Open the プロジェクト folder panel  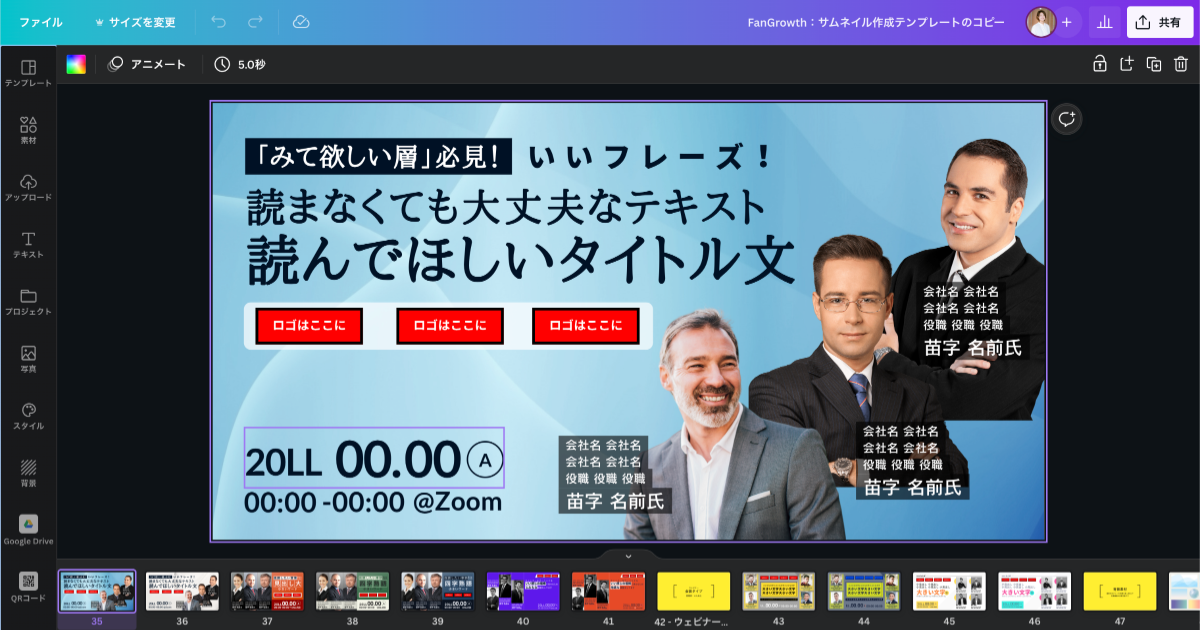pyautogui.click(x=28, y=301)
